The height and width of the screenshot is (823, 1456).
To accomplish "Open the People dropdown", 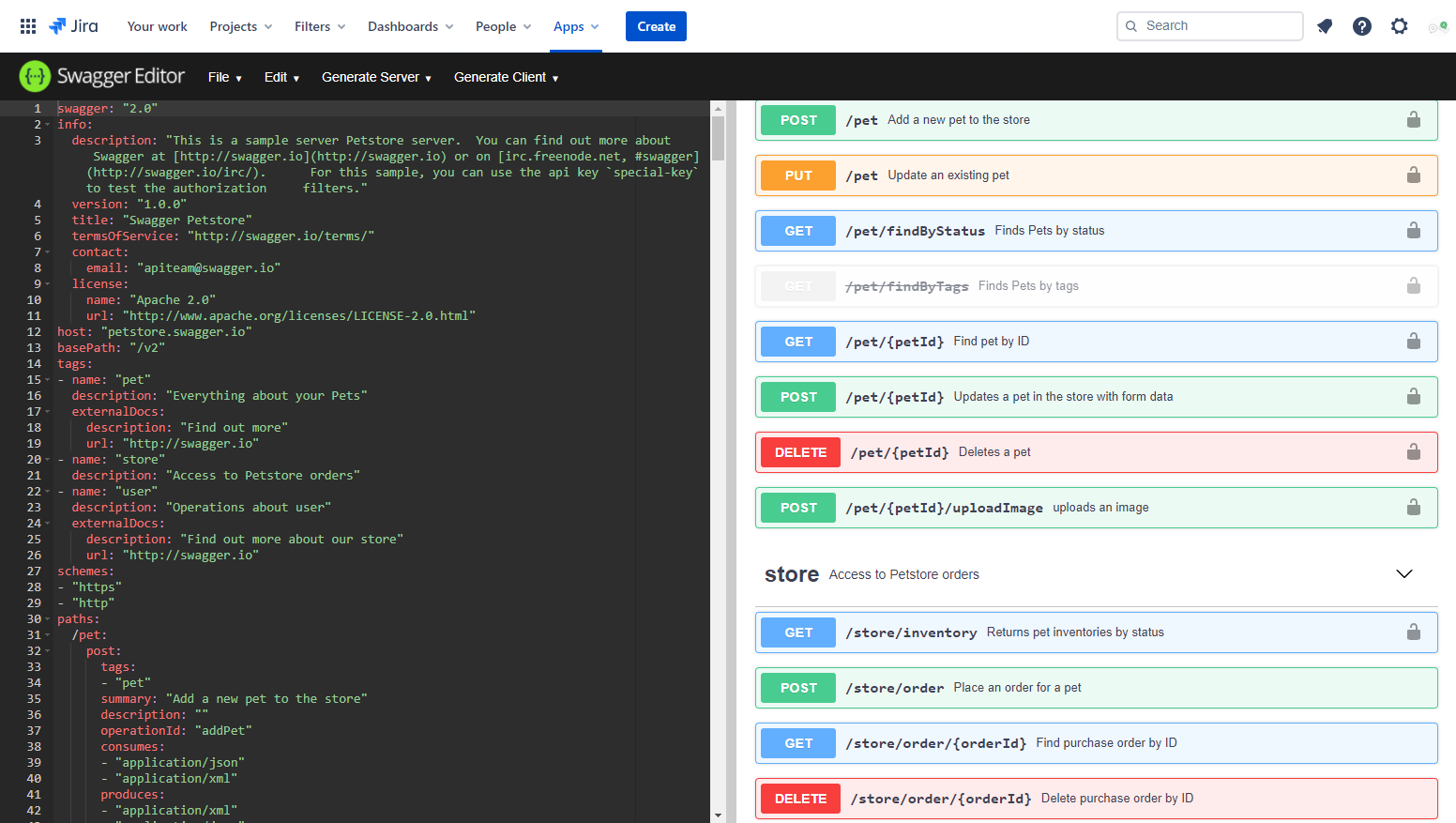I will pos(503,26).
